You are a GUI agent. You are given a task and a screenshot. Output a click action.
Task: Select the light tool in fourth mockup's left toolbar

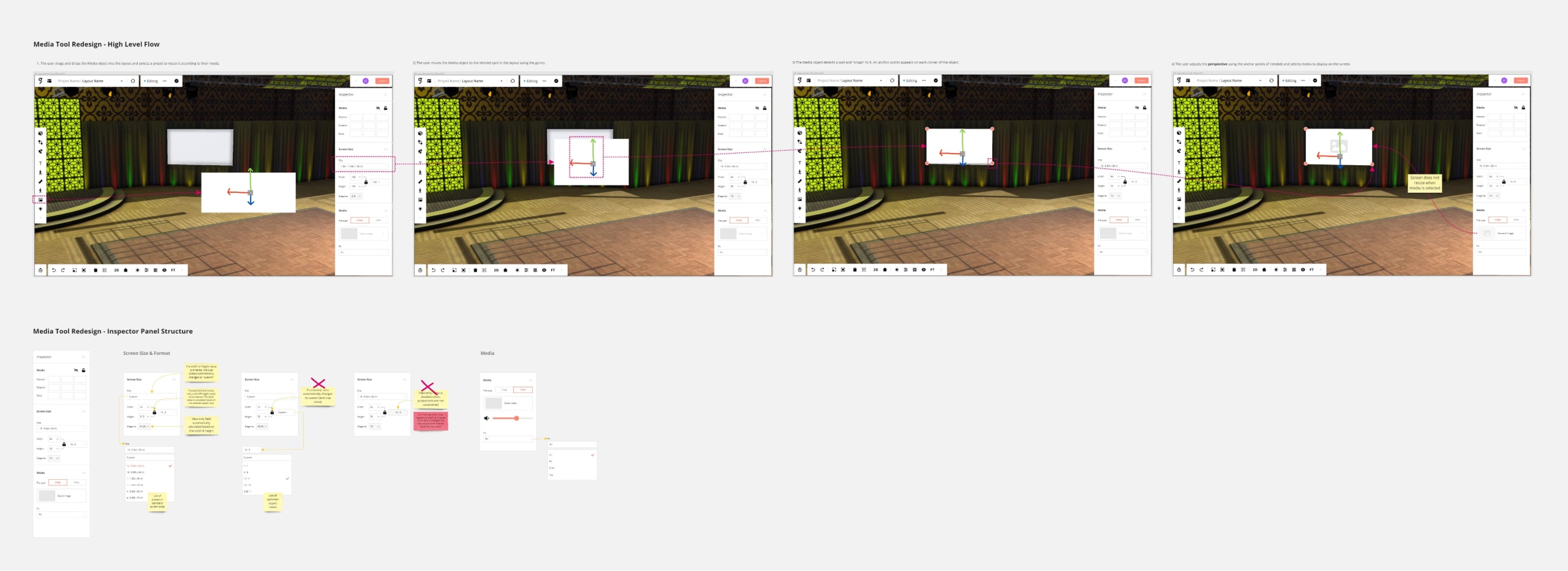tap(1179, 209)
